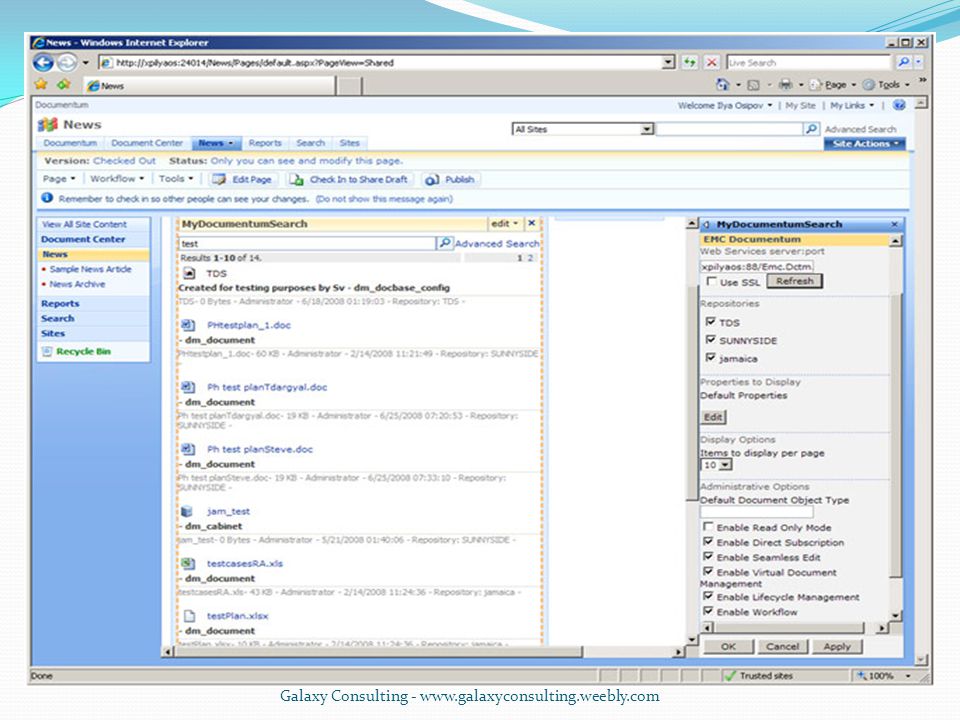960x720 pixels.
Task: Click the testcasesRA.xls Excel icon
Action: pyautogui.click(x=189, y=563)
